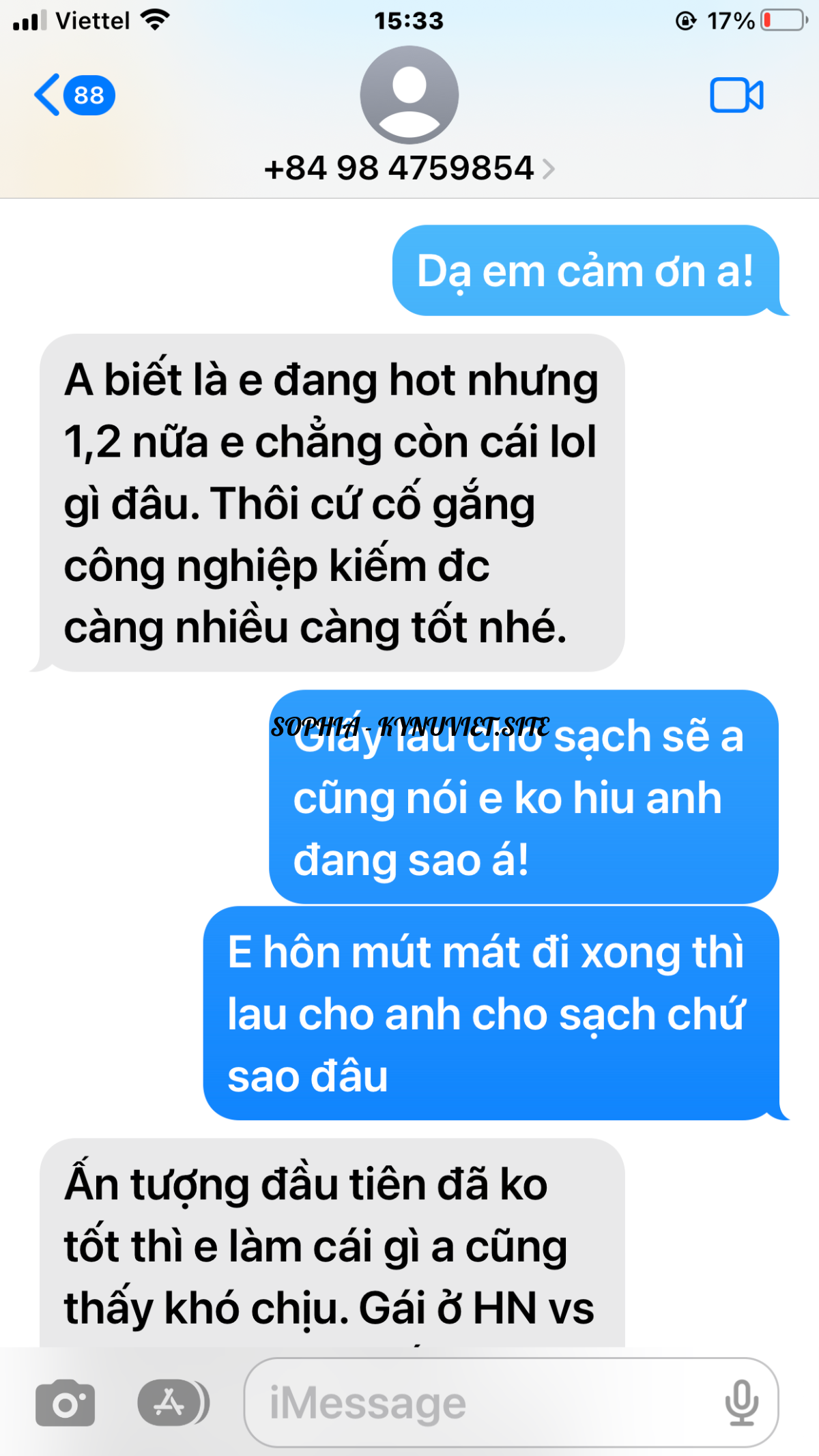The image size is (819, 1456).
Task: Tap the blue bubble starting "E hôn"
Action: pyautogui.click(x=492, y=1014)
